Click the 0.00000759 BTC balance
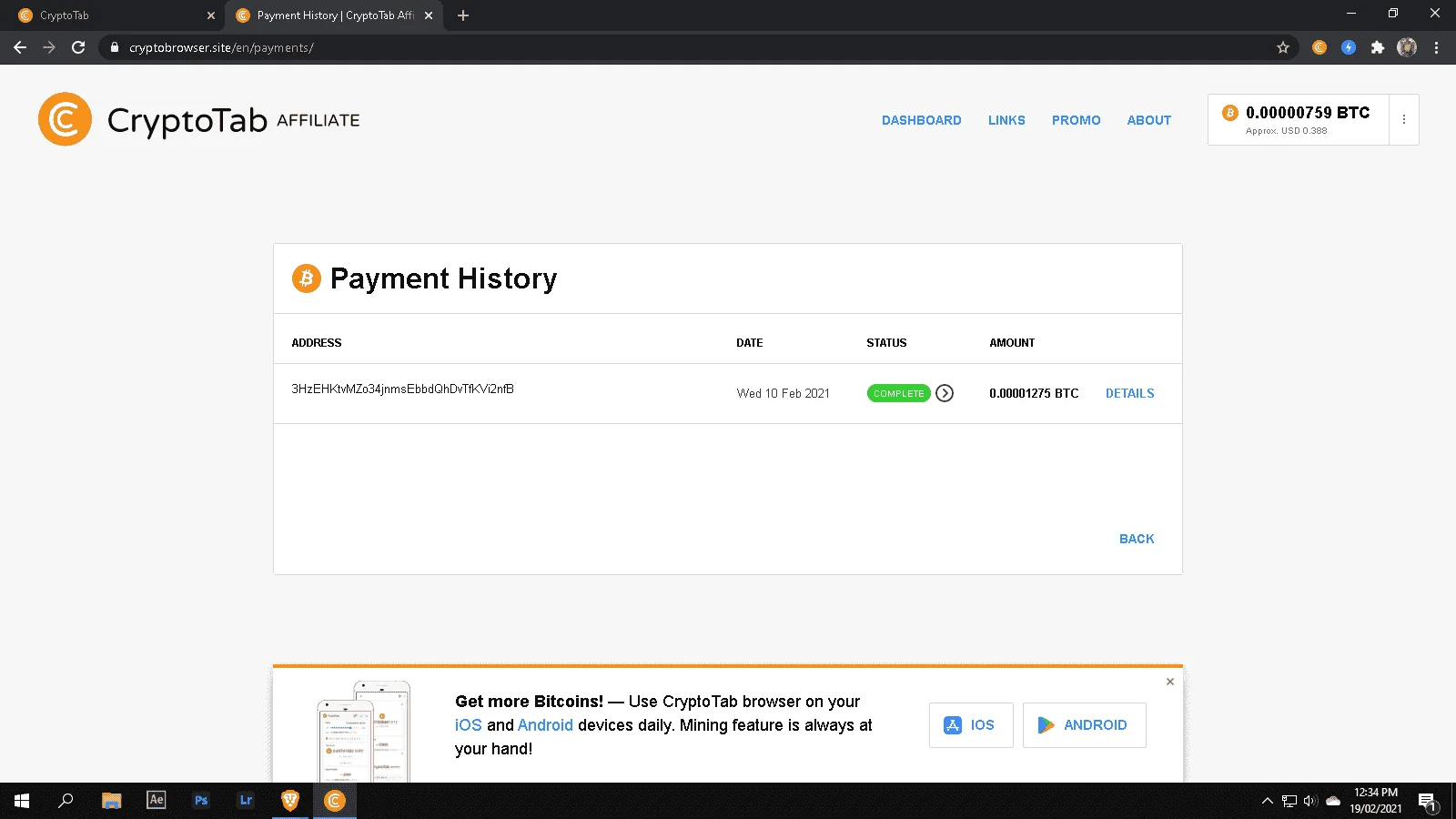This screenshot has width=1456, height=819. coord(1308,113)
